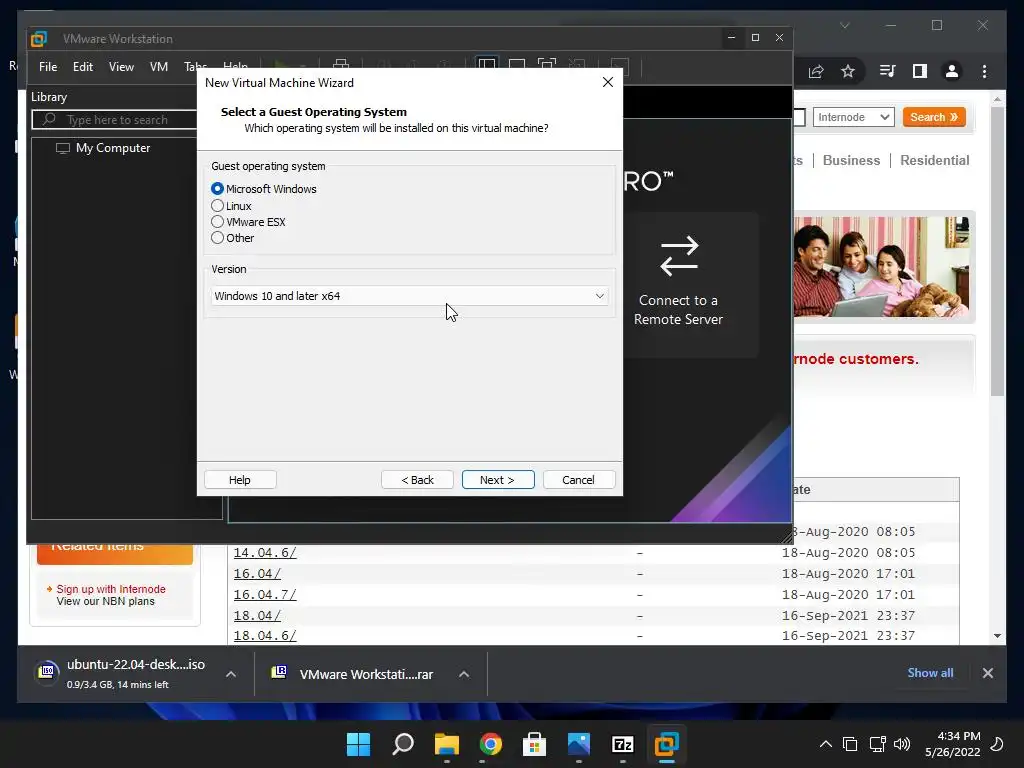Open the volume control in tray
The width and height of the screenshot is (1024, 768).
[902, 744]
